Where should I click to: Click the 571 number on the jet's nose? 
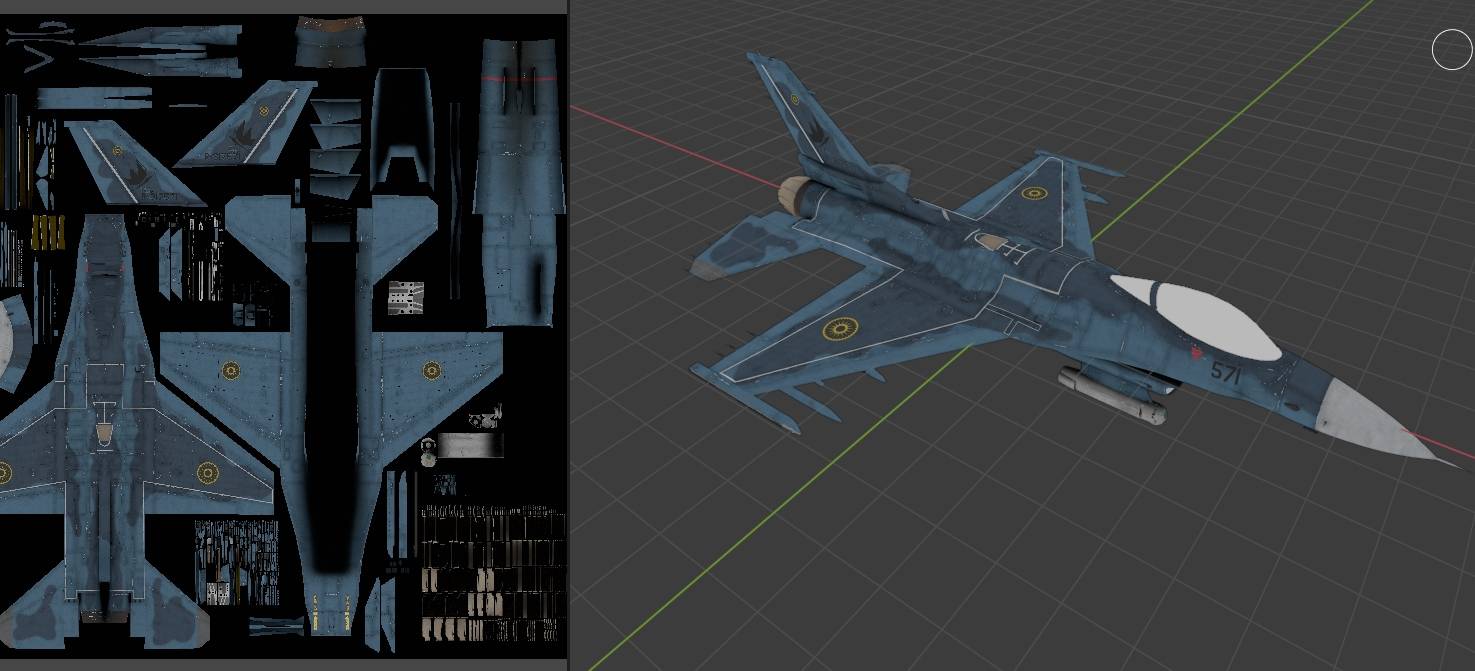[x=1225, y=374]
